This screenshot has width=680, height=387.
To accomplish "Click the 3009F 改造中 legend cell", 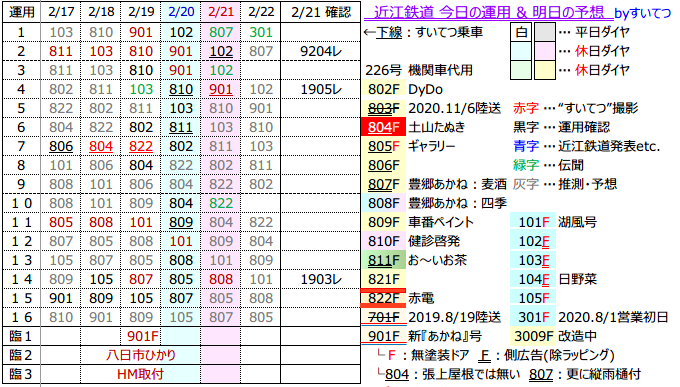I will 534,336.
